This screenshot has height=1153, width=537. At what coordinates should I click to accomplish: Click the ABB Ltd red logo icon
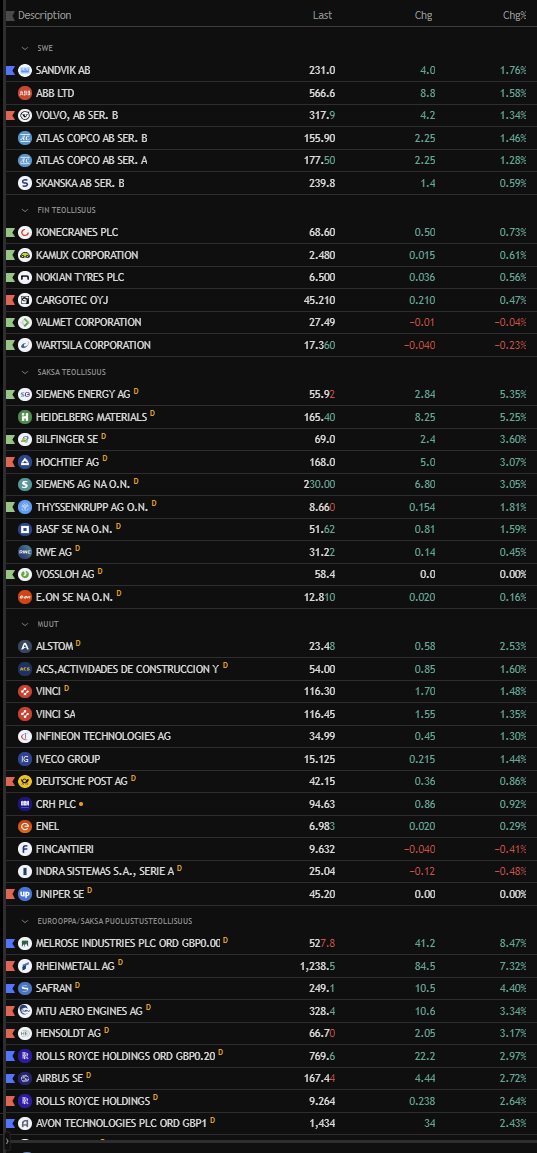click(x=24, y=93)
